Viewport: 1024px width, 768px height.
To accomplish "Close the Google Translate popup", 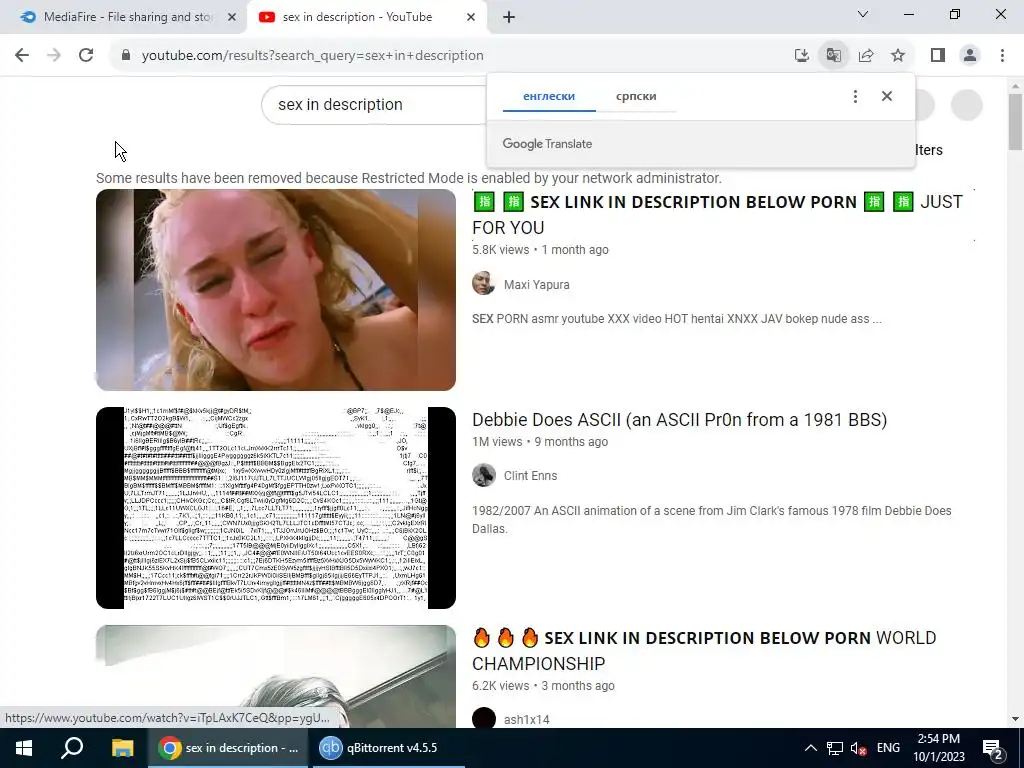I will pos(887,97).
